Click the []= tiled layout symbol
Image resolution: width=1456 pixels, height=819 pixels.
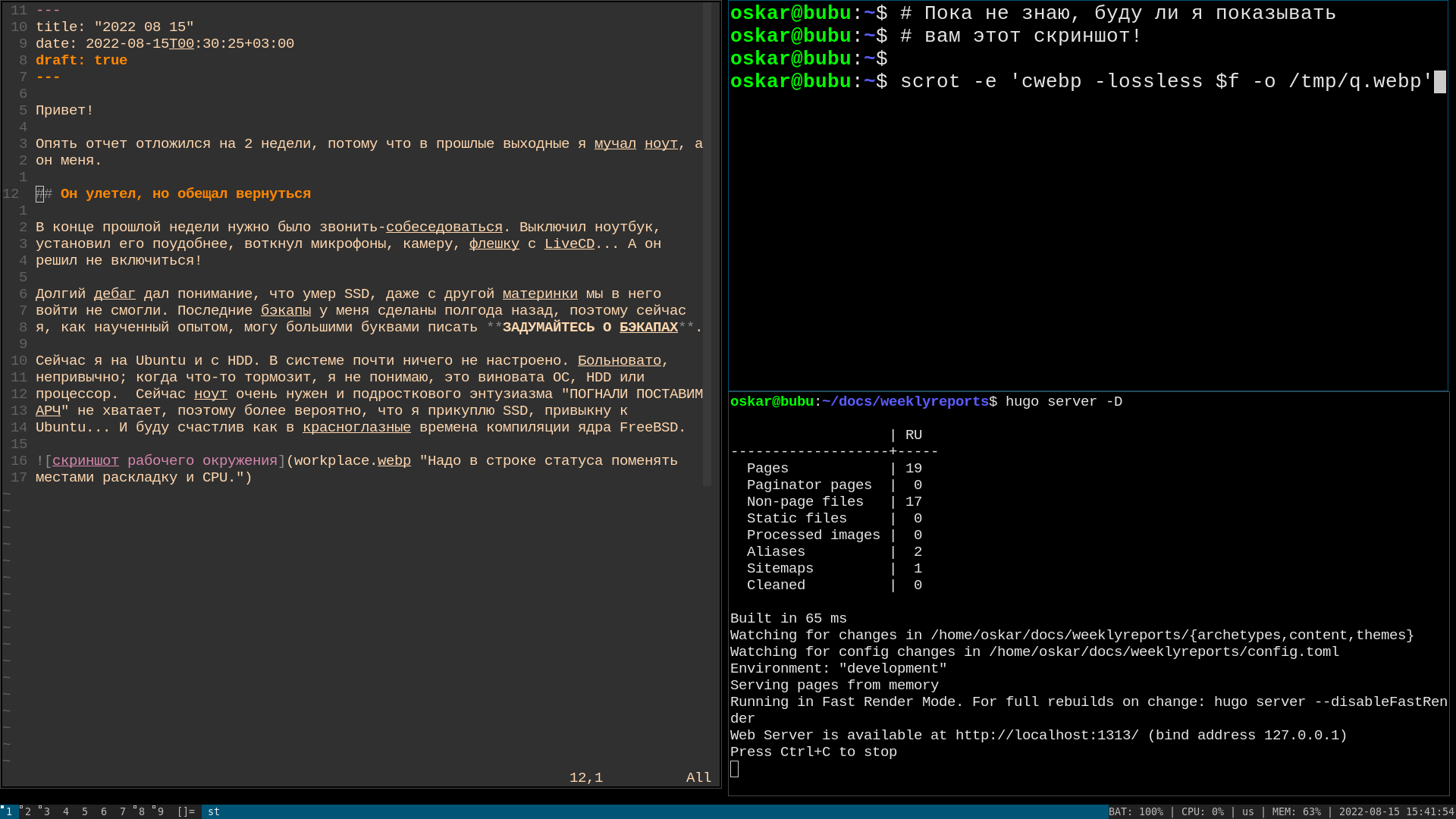point(186,811)
